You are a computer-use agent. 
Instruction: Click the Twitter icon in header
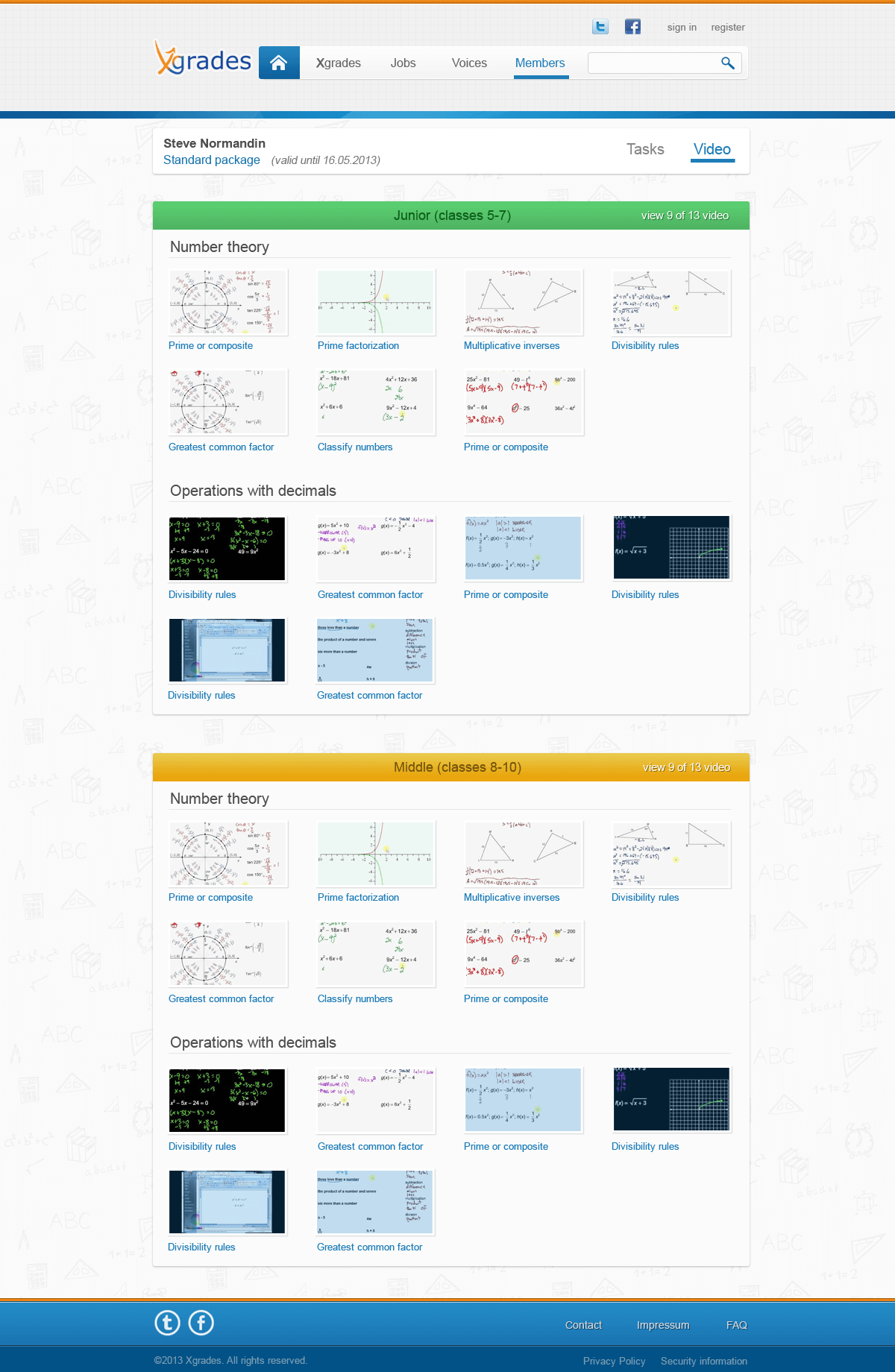click(600, 27)
